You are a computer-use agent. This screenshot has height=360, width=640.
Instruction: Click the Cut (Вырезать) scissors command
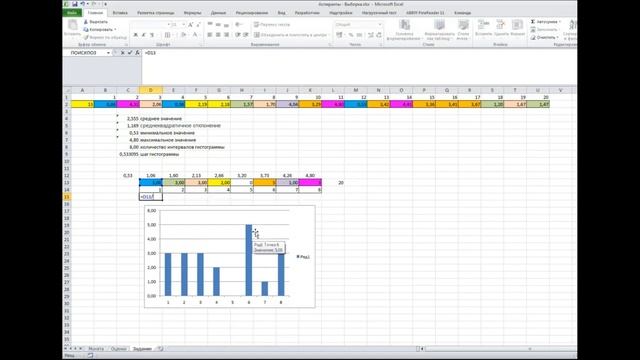coord(96,22)
